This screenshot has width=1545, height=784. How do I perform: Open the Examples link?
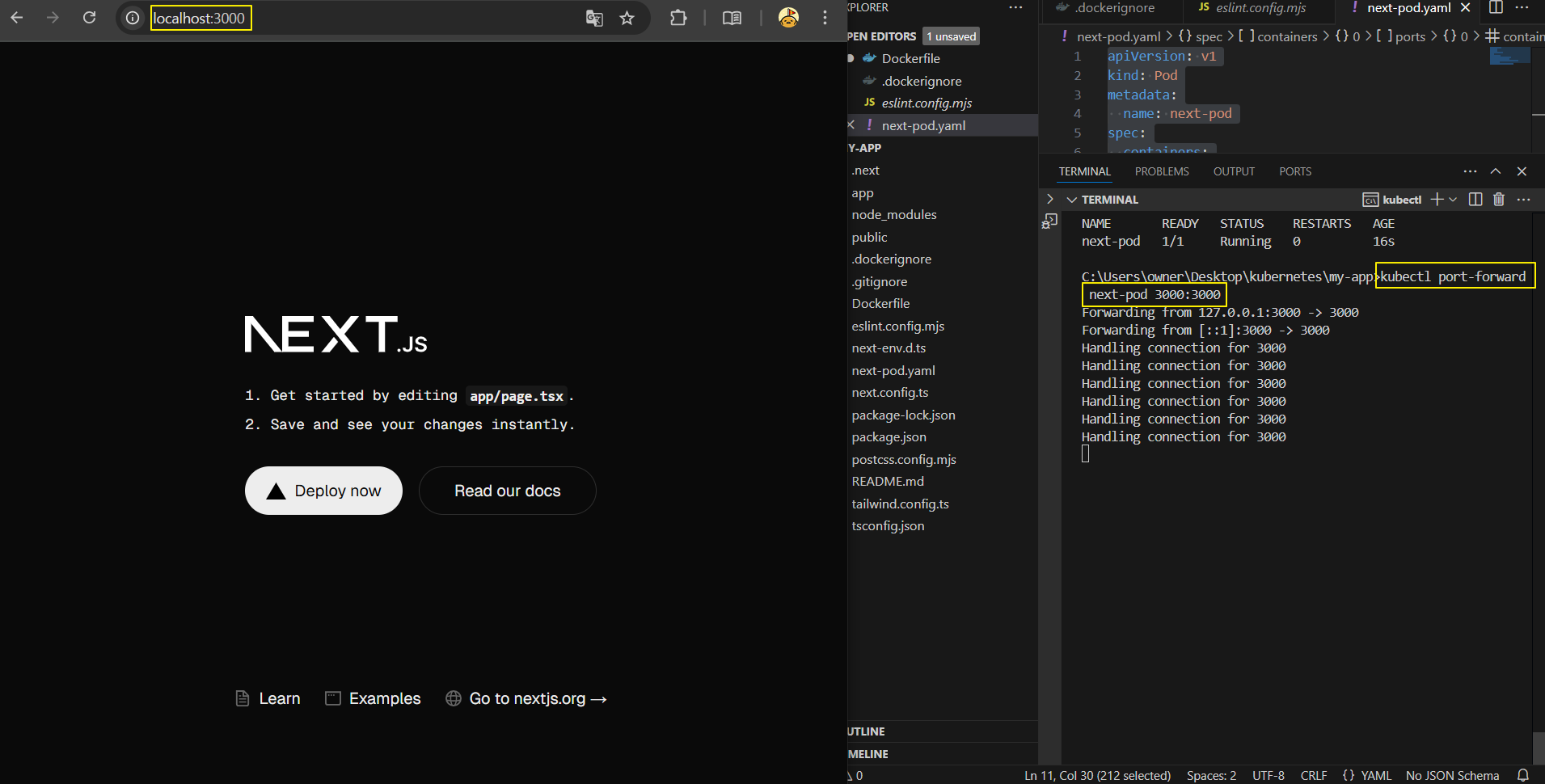click(373, 698)
